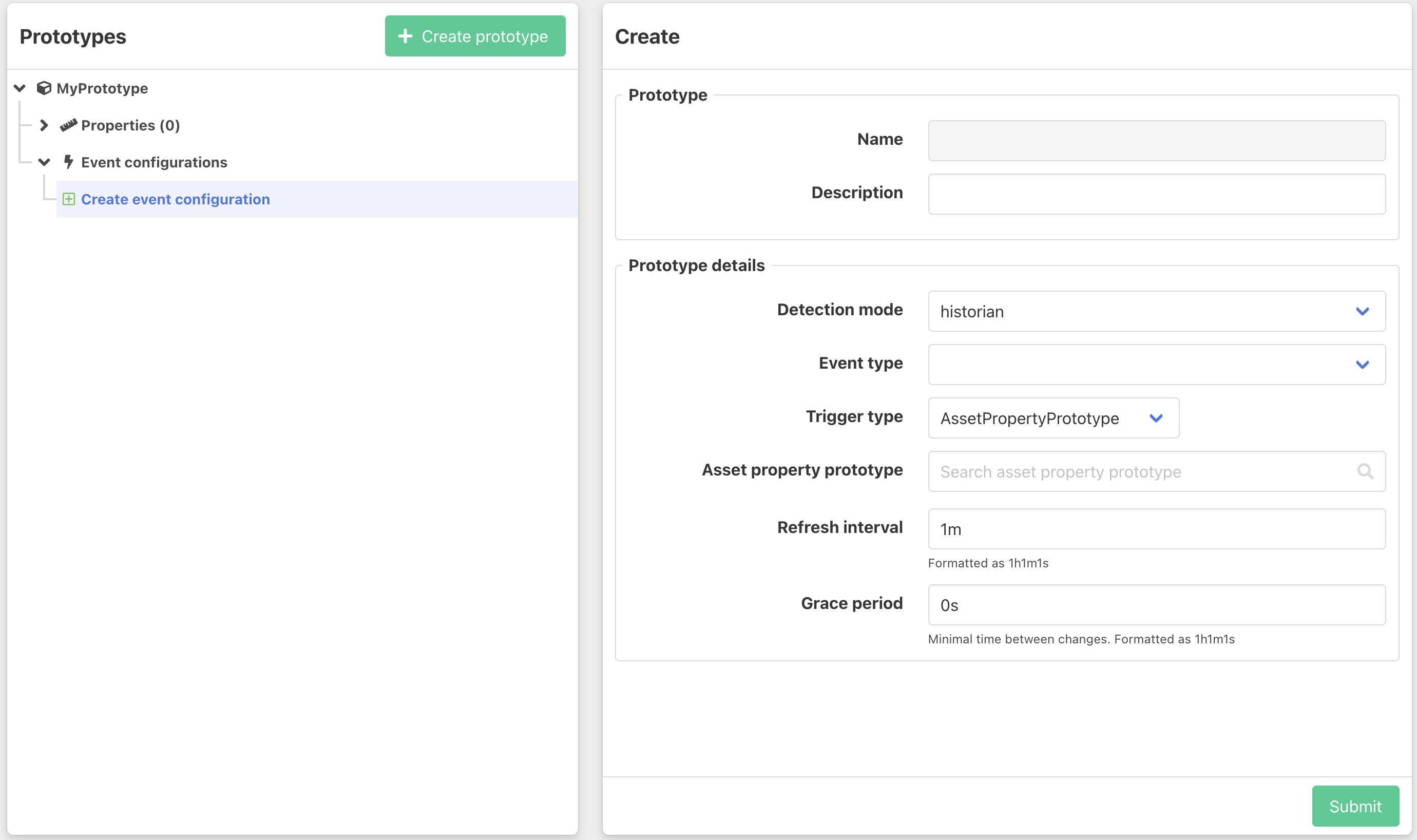Click the Create event configuration plus icon
The height and width of the screenshot is (840, 1417).
tap(67, 199)
